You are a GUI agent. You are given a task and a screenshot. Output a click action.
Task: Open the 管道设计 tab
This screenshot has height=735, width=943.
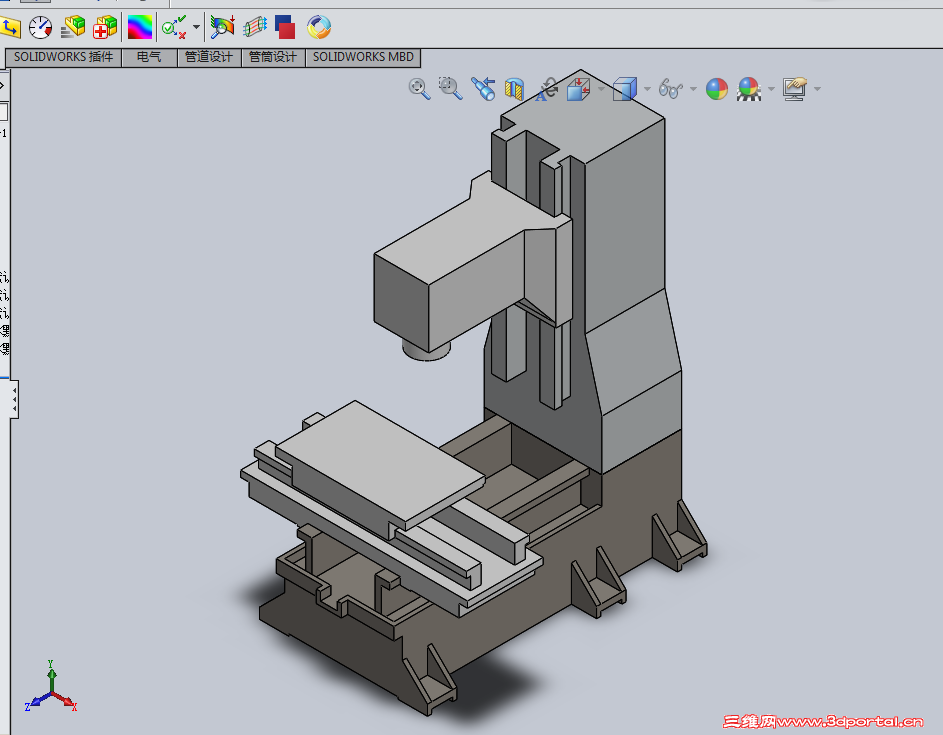(209, 57)
